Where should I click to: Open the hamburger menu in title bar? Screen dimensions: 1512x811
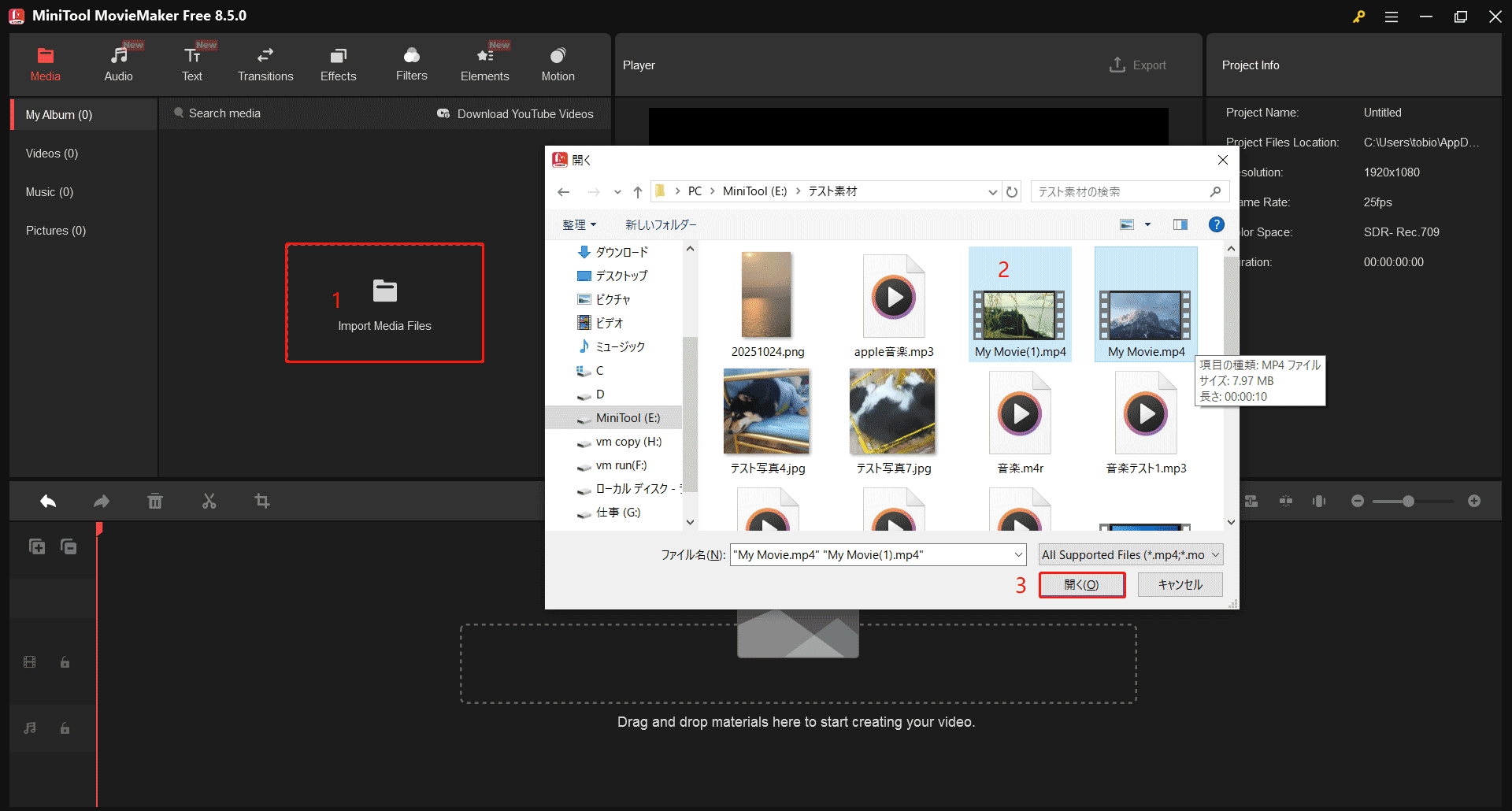click(1392, 16)
